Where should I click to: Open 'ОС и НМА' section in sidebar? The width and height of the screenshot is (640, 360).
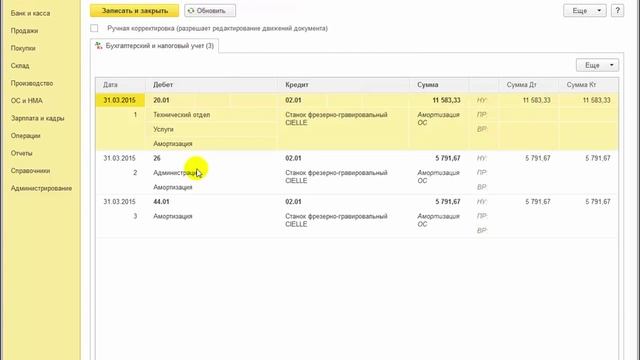(x=27, y=101)
